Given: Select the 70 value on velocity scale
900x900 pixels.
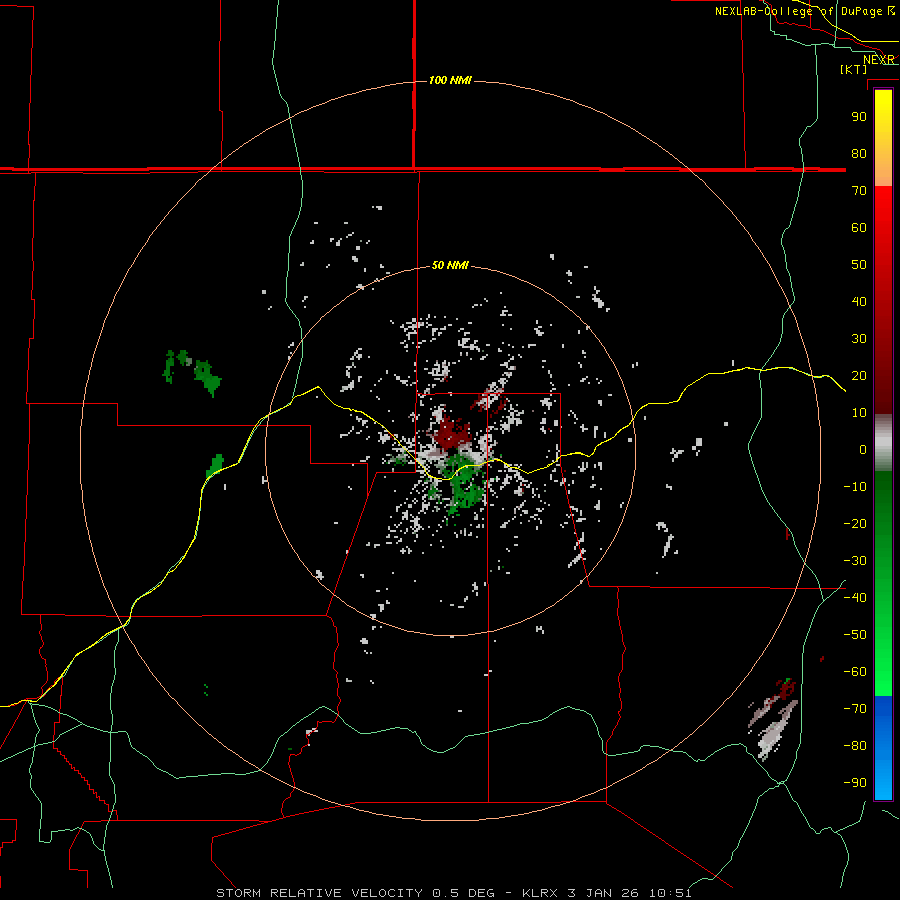Looking at the screenshot, I should point(859,191).
